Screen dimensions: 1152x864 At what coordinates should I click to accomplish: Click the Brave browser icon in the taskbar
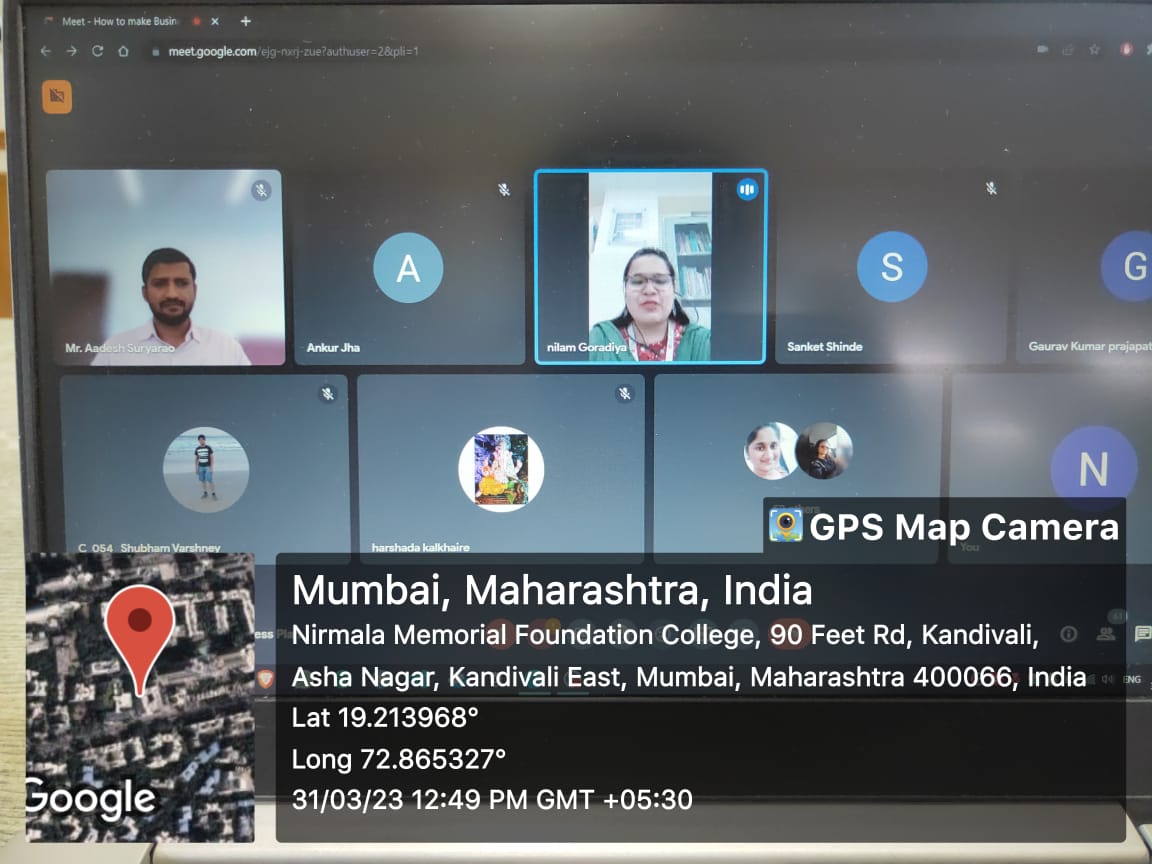coord(265,678)
